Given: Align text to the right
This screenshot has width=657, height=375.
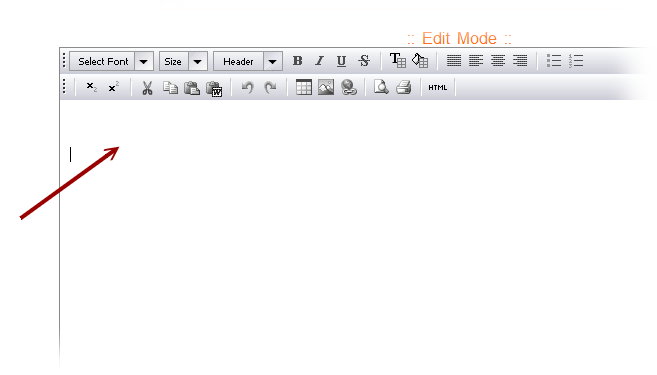Looking at the screenshot, I should pos(520,61).
